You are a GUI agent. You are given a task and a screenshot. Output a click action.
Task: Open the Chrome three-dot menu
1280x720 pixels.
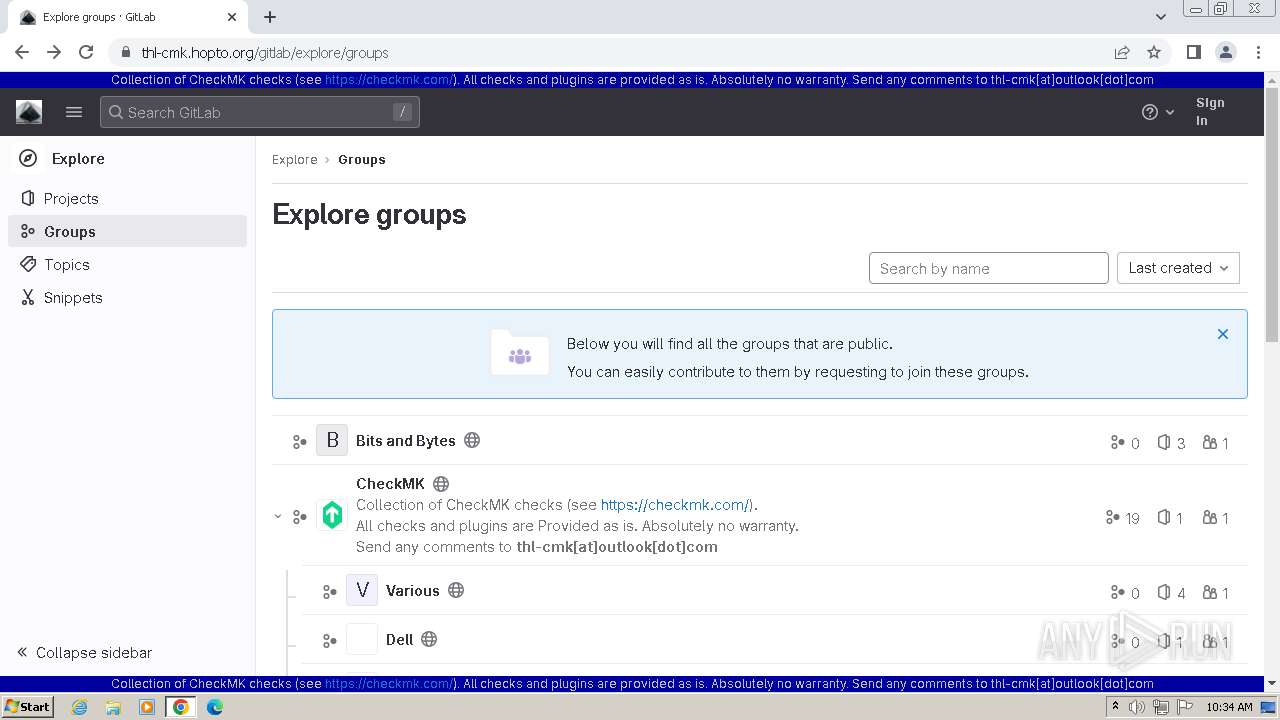(x=1257, y=52)
